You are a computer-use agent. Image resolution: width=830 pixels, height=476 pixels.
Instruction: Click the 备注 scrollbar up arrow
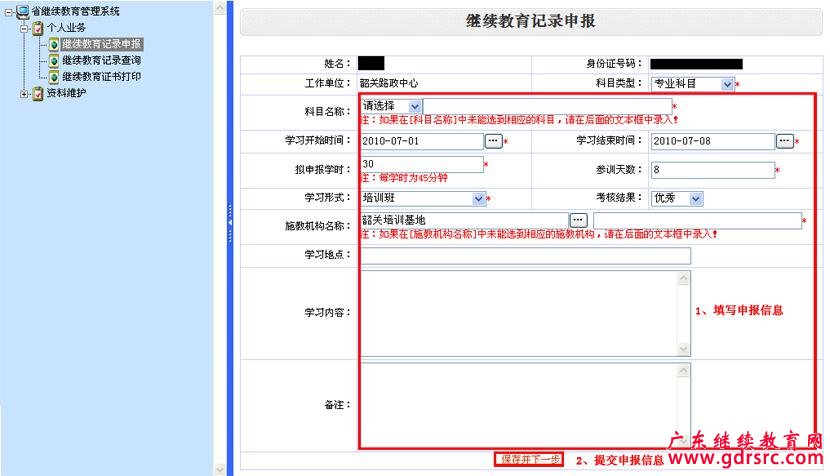point(684,371)
